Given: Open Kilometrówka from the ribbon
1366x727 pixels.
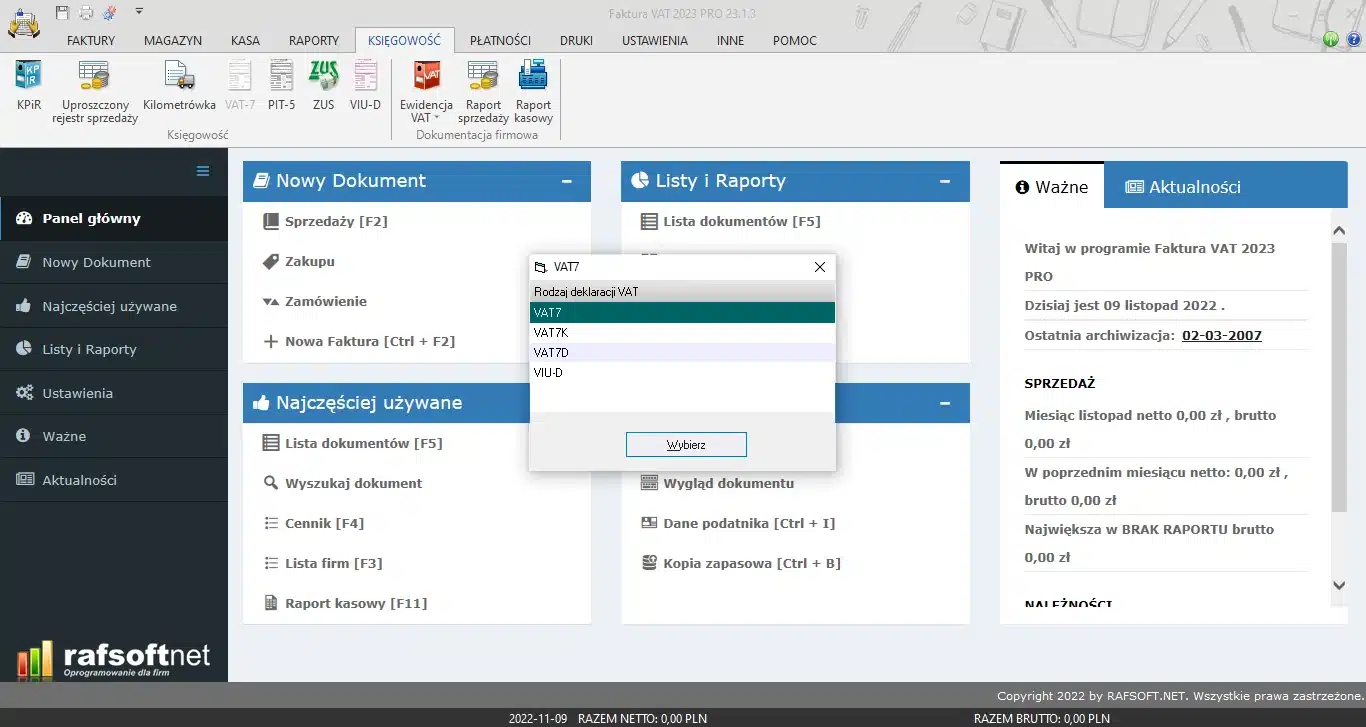Looking at the screenshot, I should (179, 85).
